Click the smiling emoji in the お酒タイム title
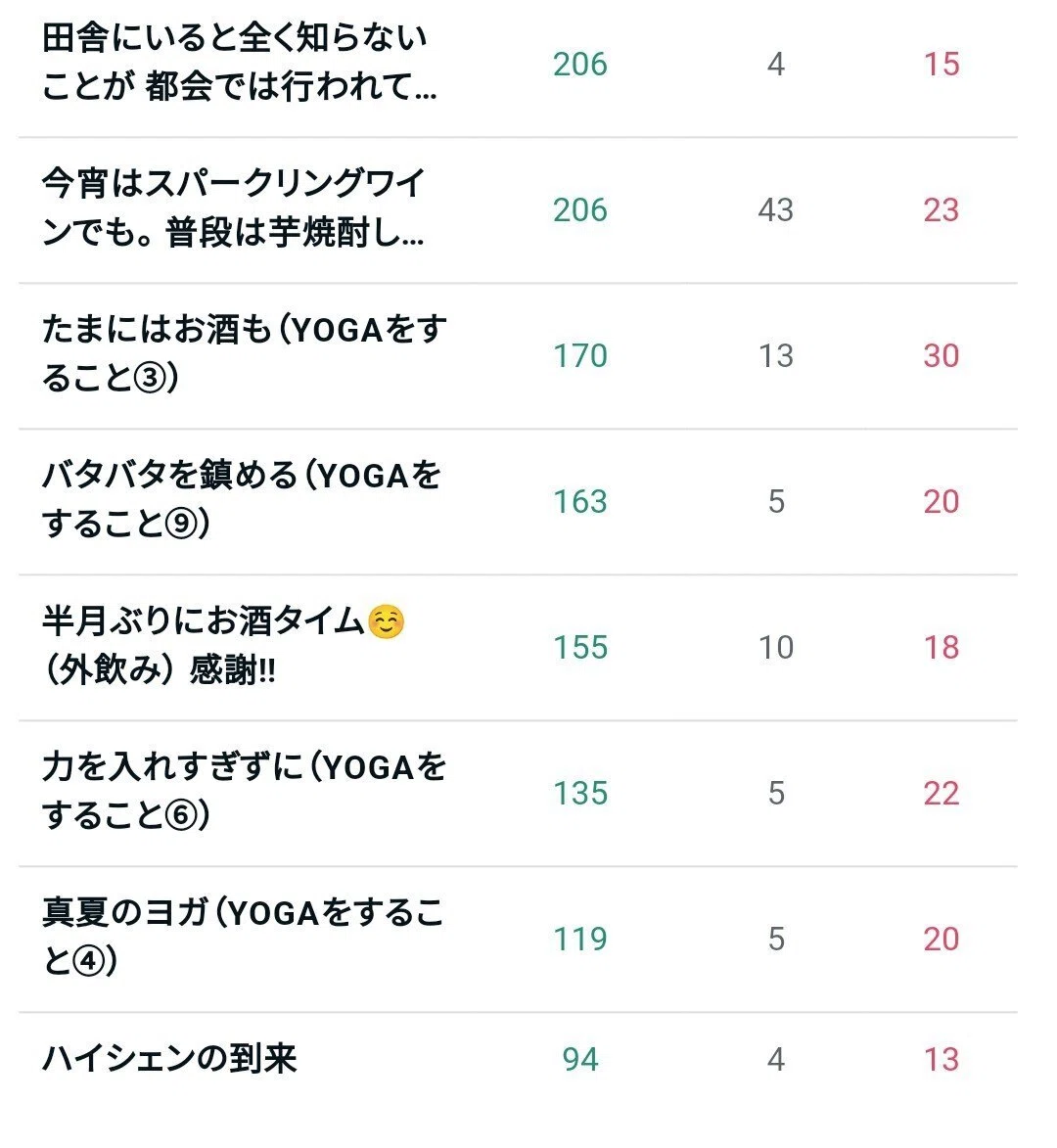1057x1148 pixels. click(386, 622)
